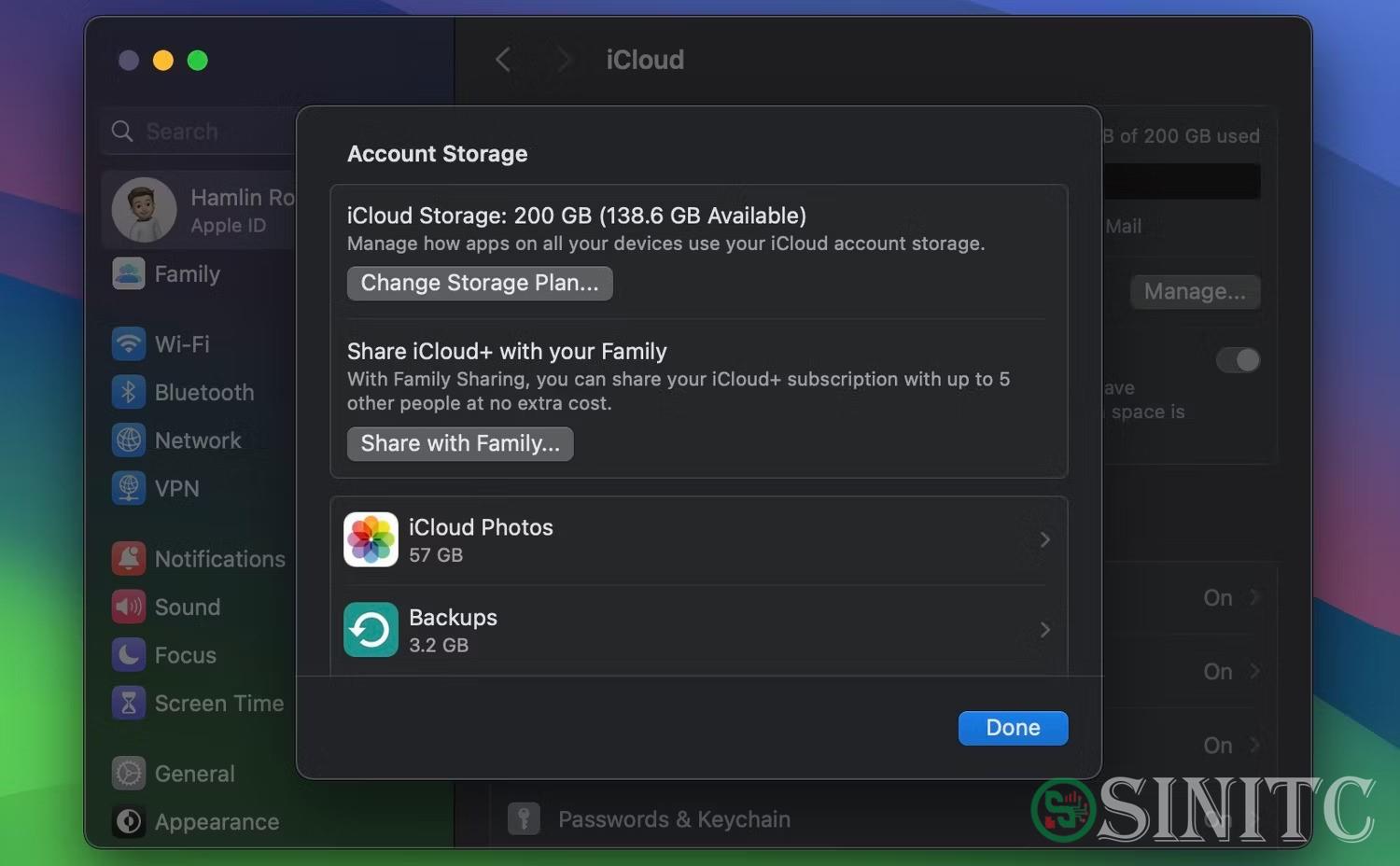Click the Manage button behind dialog
The height and width of the screenshot is (866, 1400).
[x=1196, y=292]
